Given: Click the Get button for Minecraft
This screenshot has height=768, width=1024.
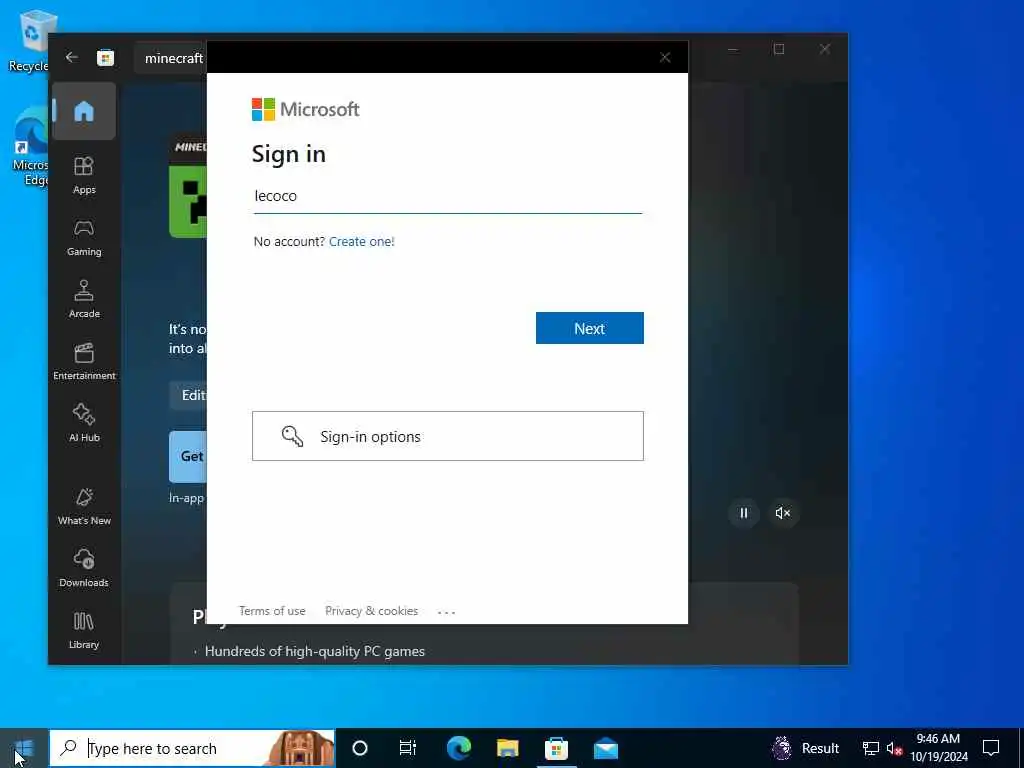Looking at the screenshot, I should click(188, 456).
